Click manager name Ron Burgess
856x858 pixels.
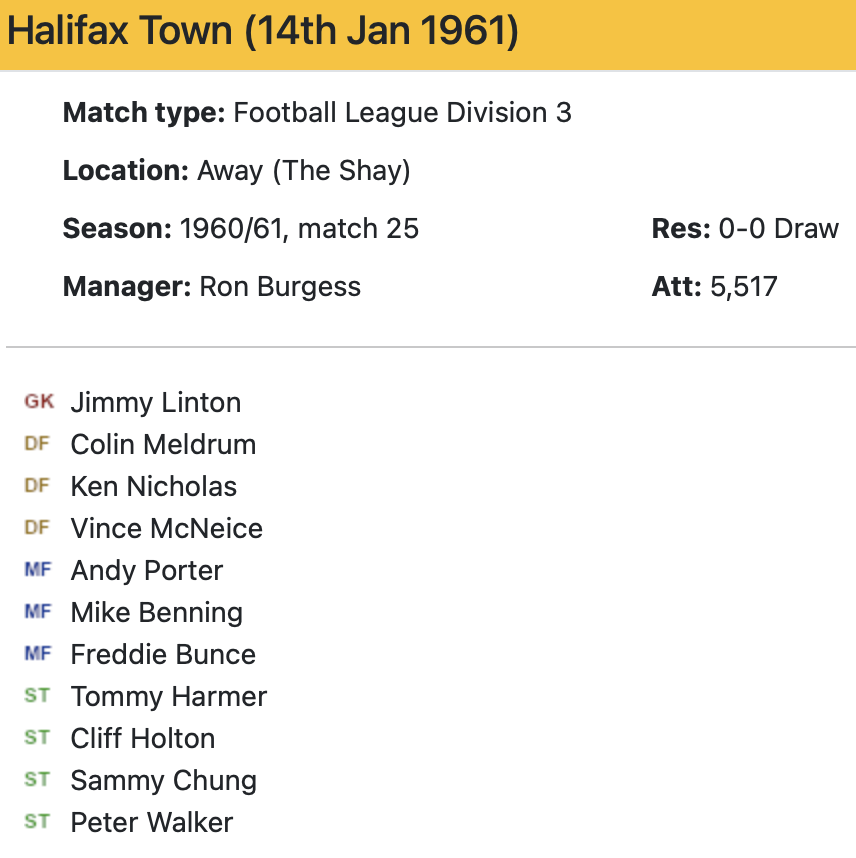point(280,287)
